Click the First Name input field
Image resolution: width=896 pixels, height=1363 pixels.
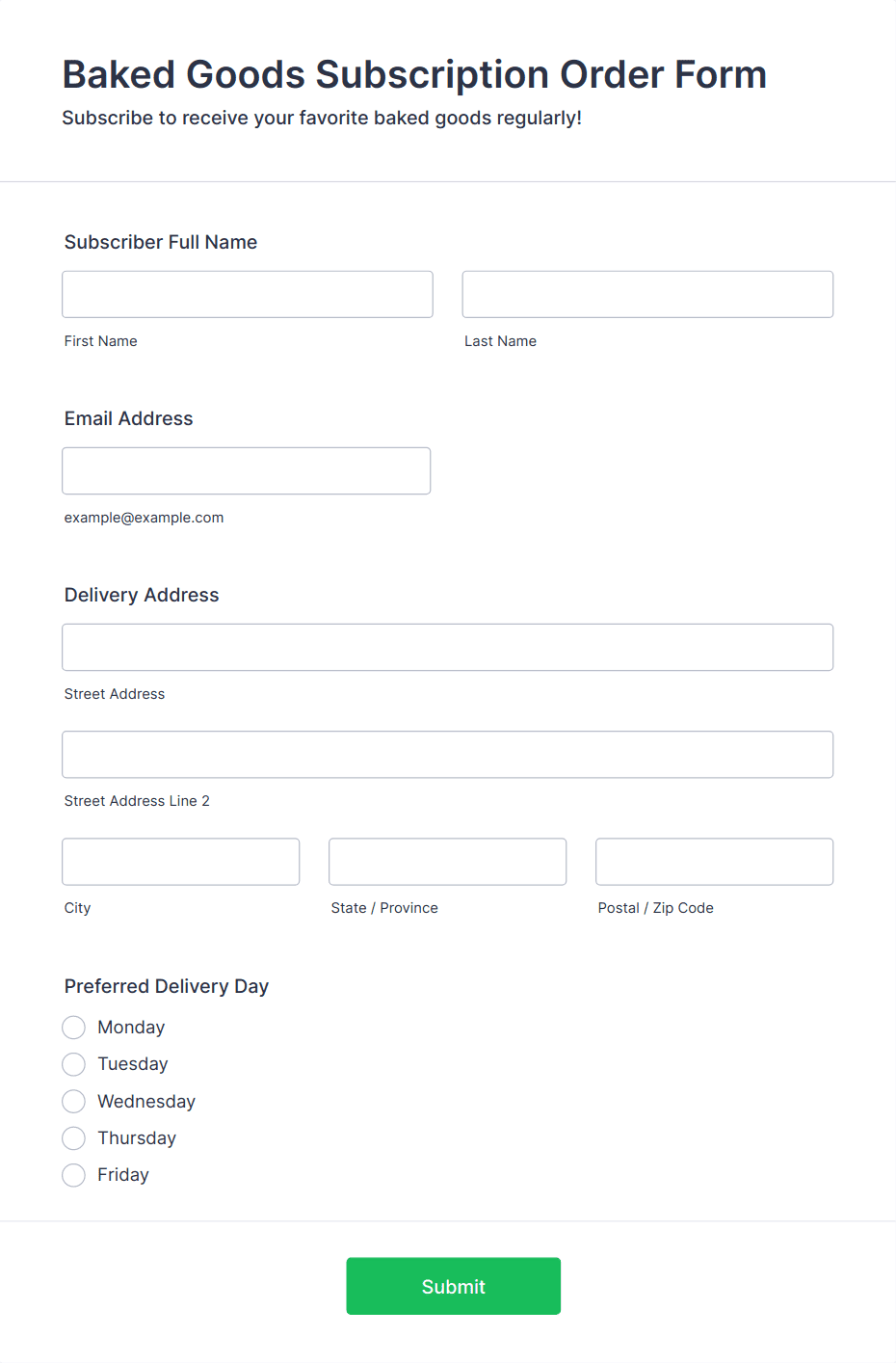[248, 294]
